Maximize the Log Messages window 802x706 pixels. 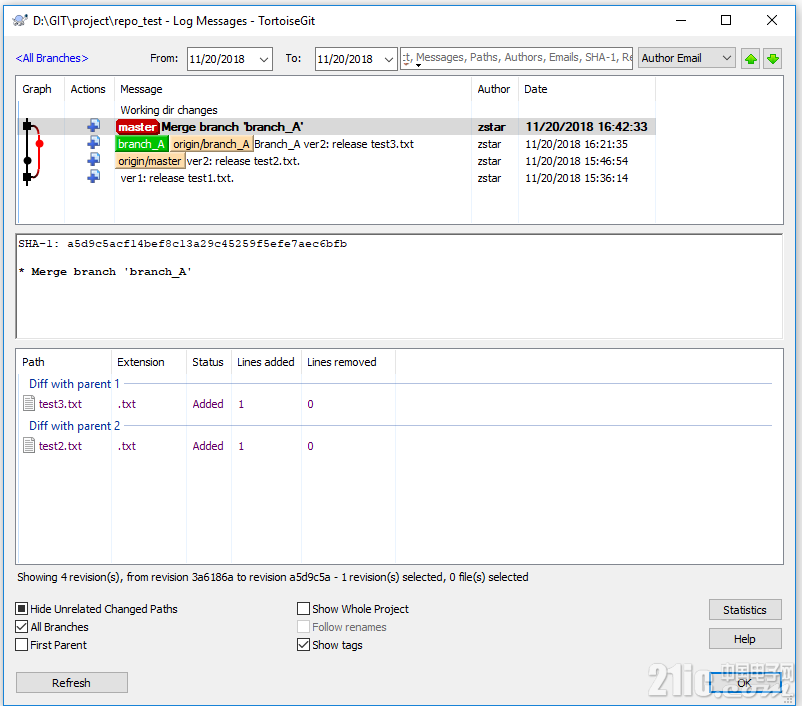point(726,20)
